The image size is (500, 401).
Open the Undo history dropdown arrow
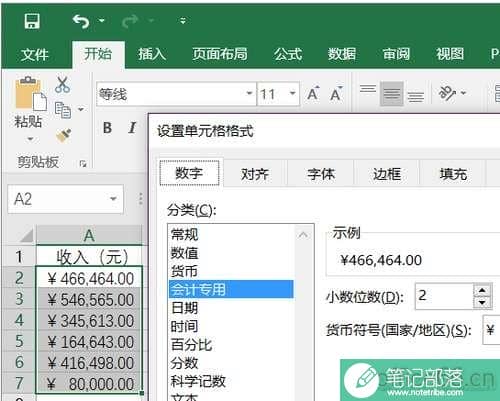coord(102,21)
